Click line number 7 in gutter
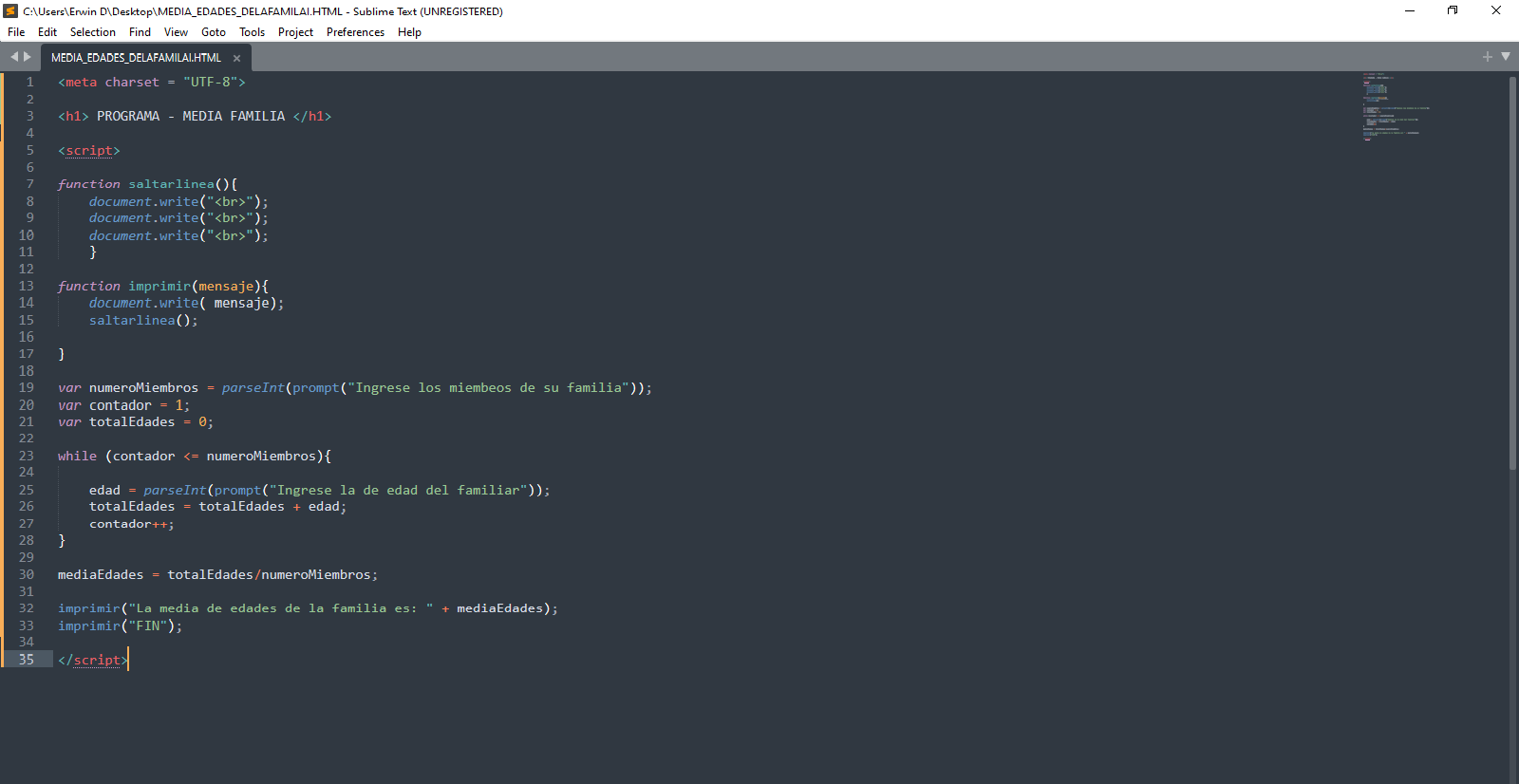Image resolution: width=1519 pixels, height=784 pixels. click(29, 184)
